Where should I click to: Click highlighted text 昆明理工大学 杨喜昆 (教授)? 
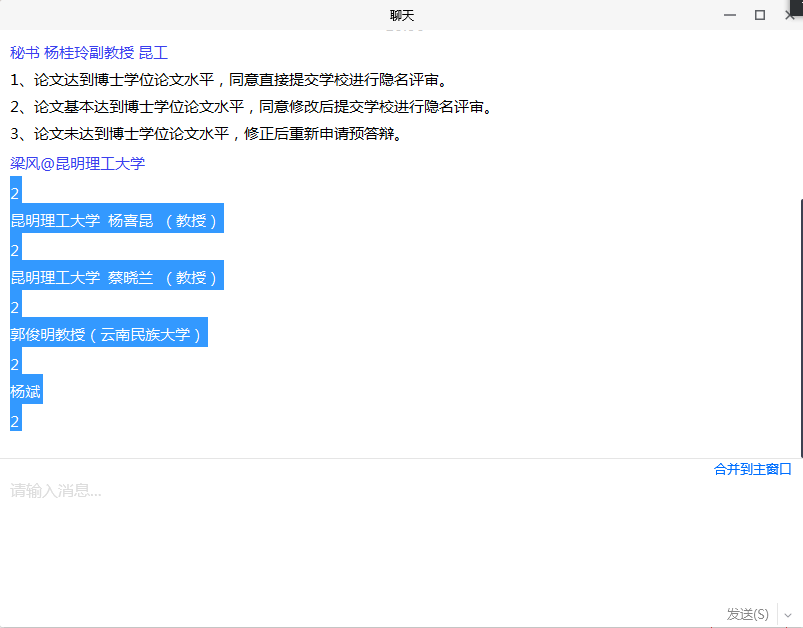tap(117, 220)
